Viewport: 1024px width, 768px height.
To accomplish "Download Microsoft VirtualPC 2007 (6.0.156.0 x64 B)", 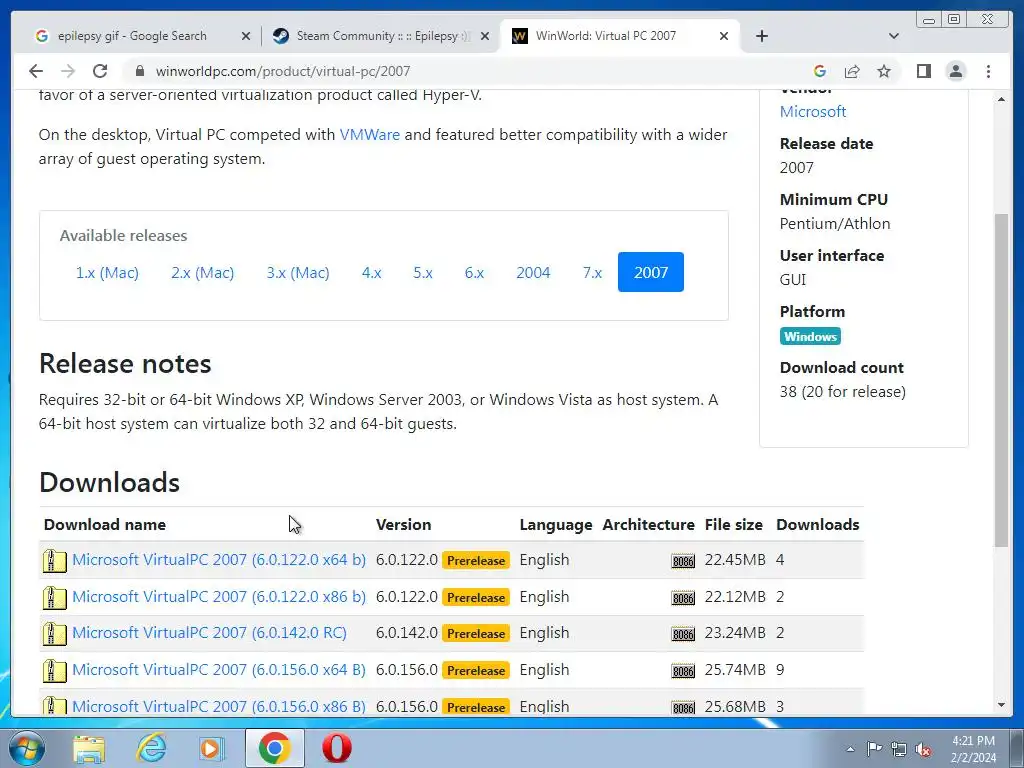I will [219, 670].
